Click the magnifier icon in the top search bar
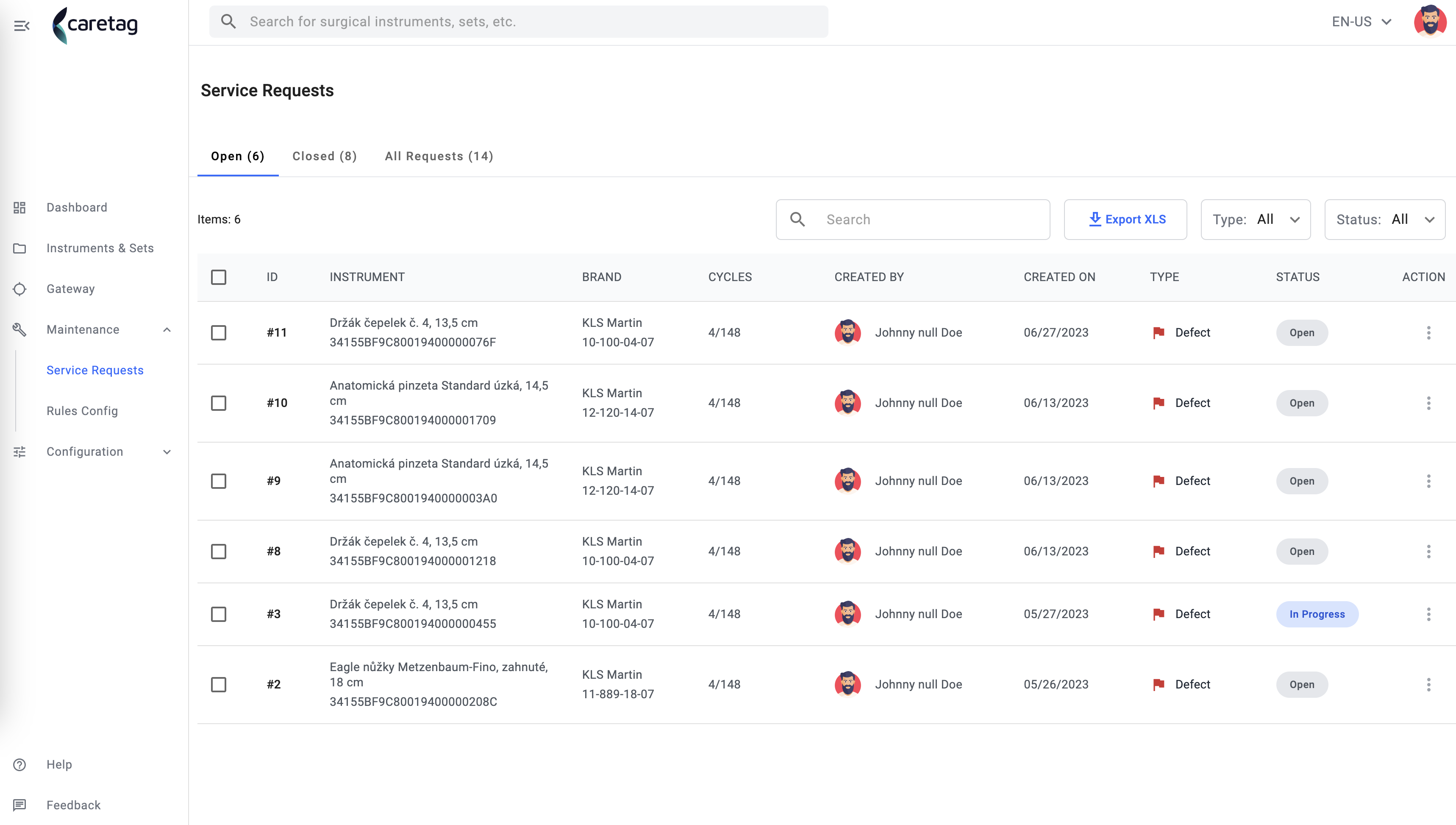The height and width of the screenshot is (825, 1456). click(228, 22)
